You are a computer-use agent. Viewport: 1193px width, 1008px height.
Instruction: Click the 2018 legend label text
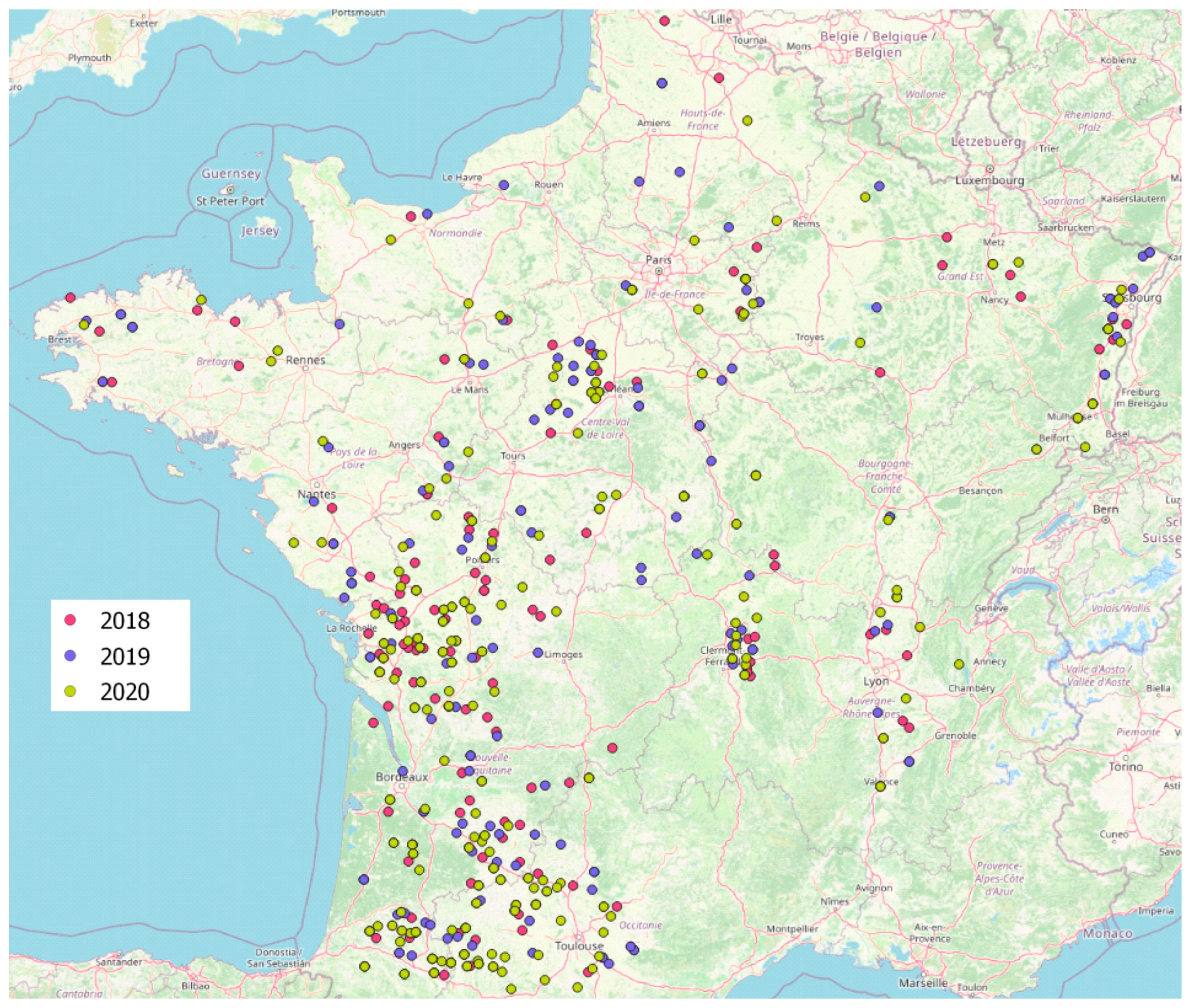click(x=125, y=621)
